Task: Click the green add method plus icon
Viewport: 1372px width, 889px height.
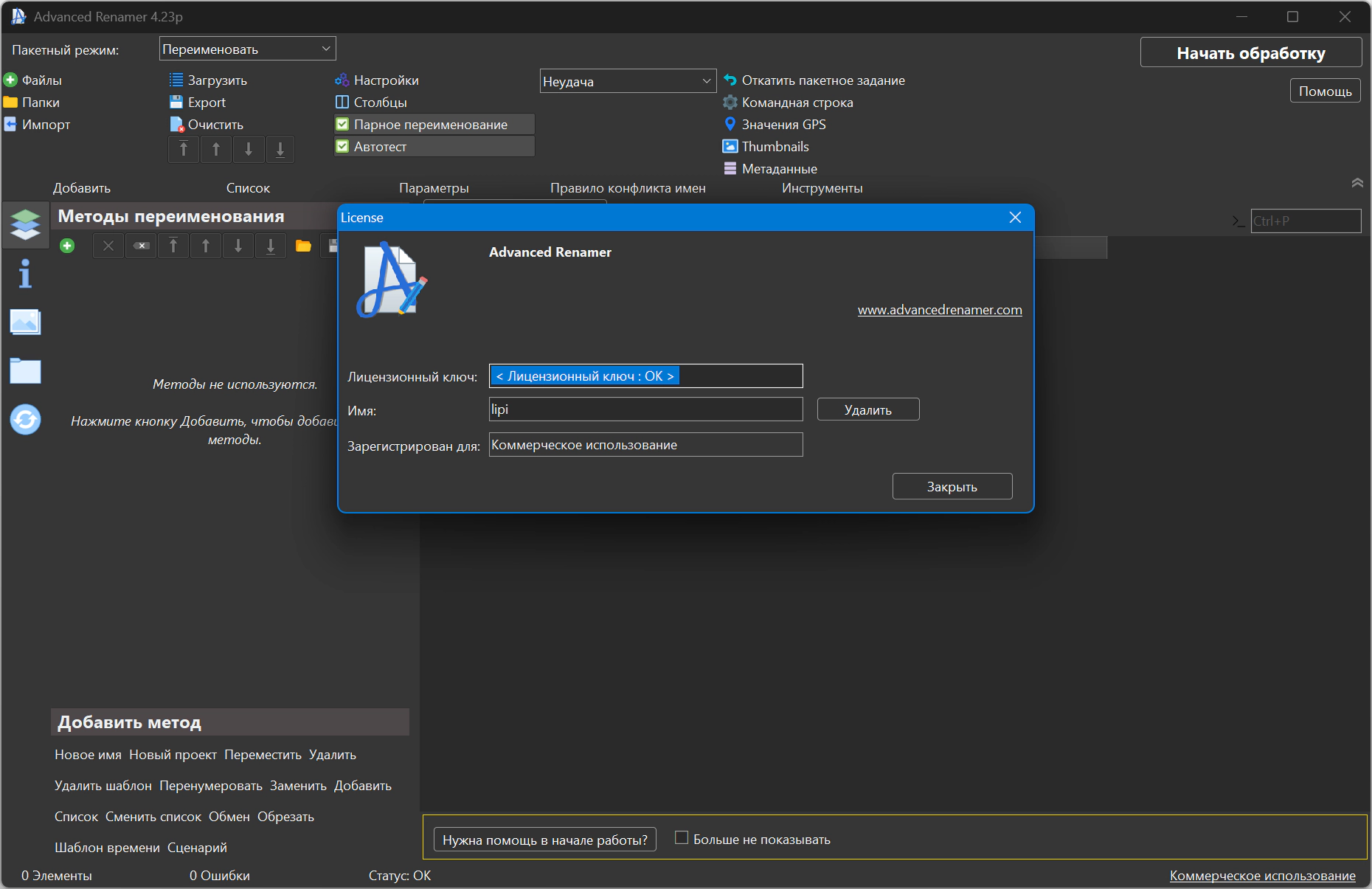Action: pyautogui.click(x=67, y=246)
